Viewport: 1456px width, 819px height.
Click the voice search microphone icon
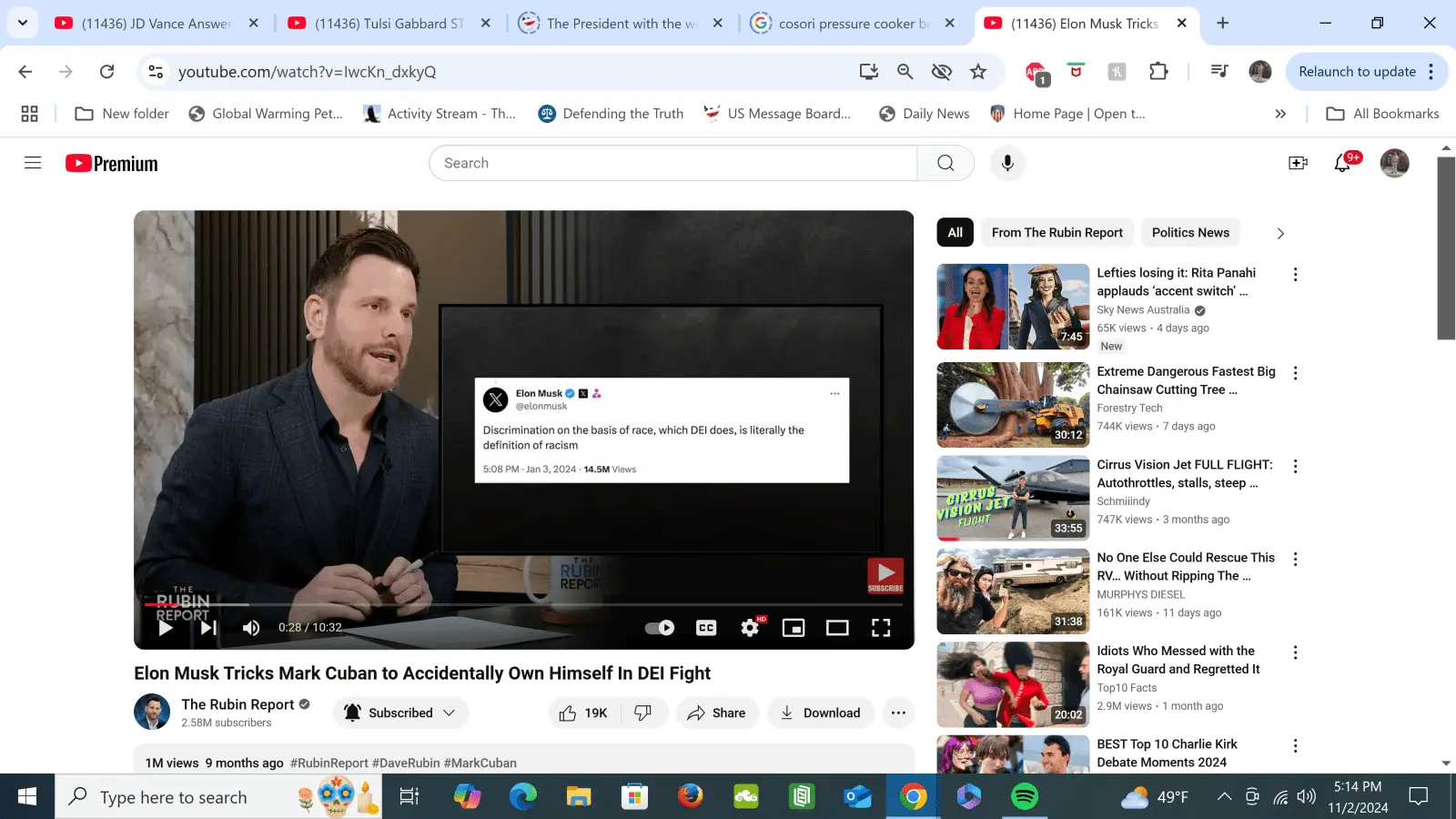point(1007,163)
